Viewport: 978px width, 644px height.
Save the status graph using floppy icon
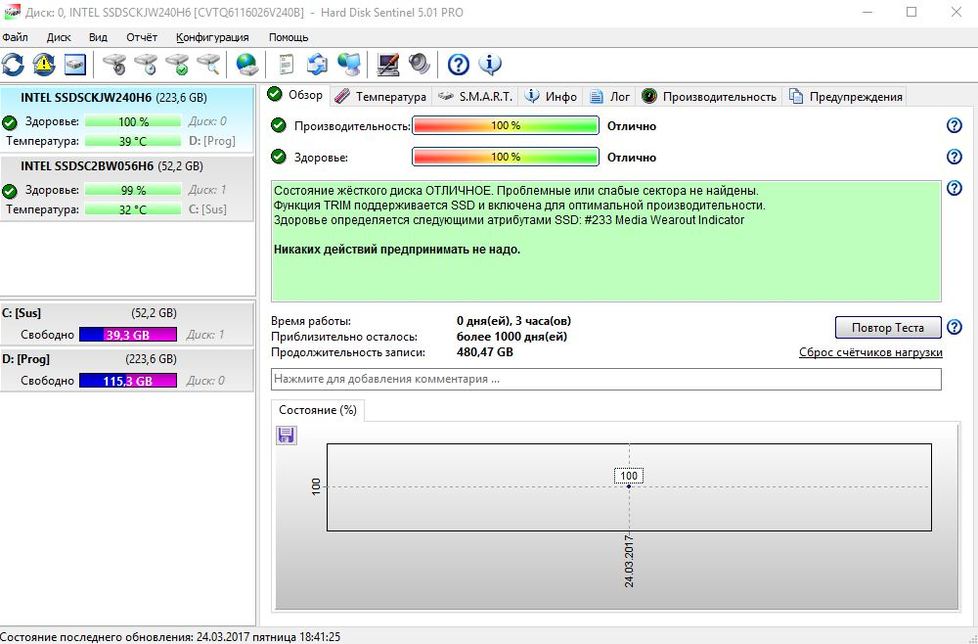286,435
